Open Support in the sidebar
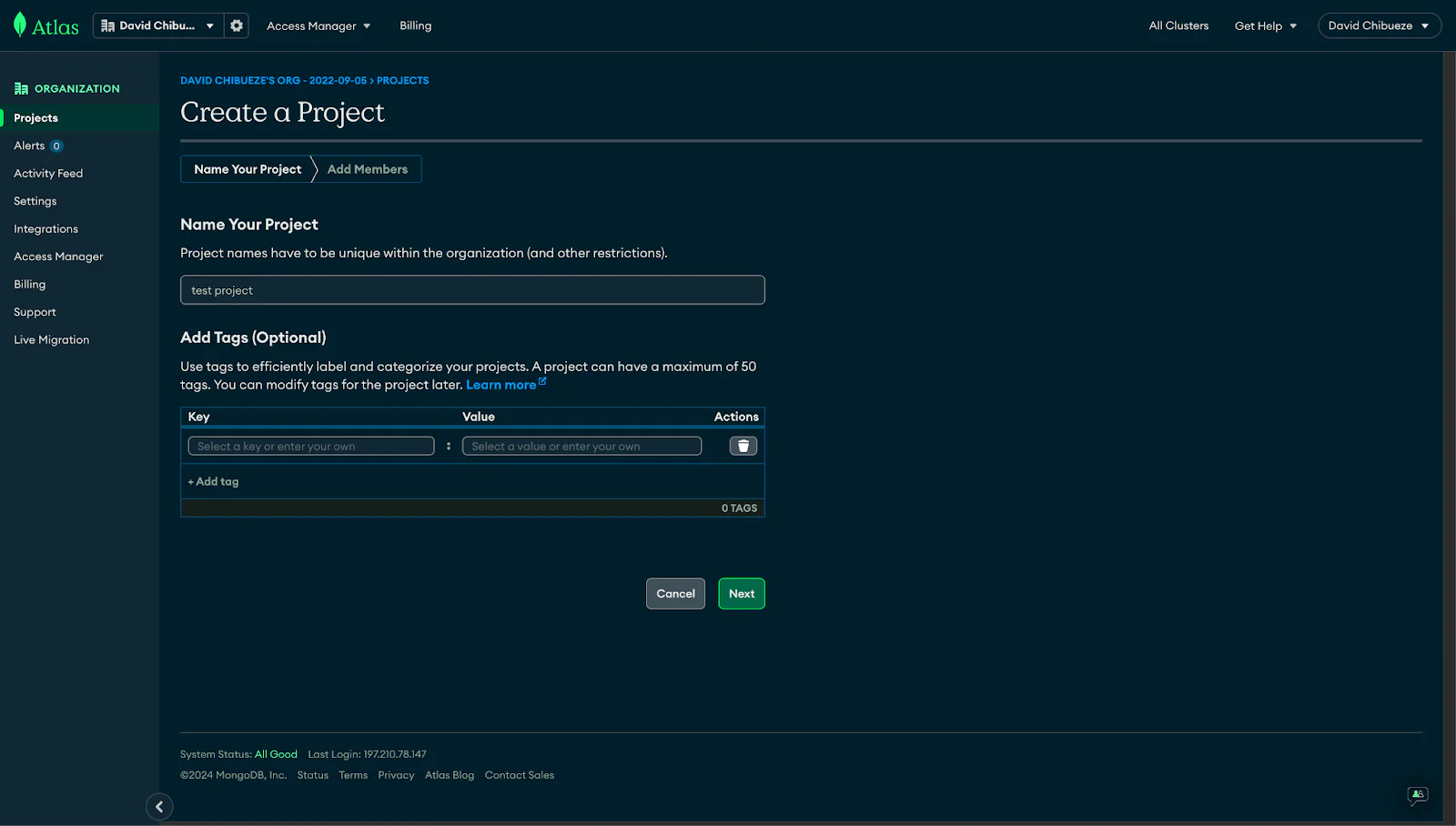1456x826 pixels. tap(35, 312)
